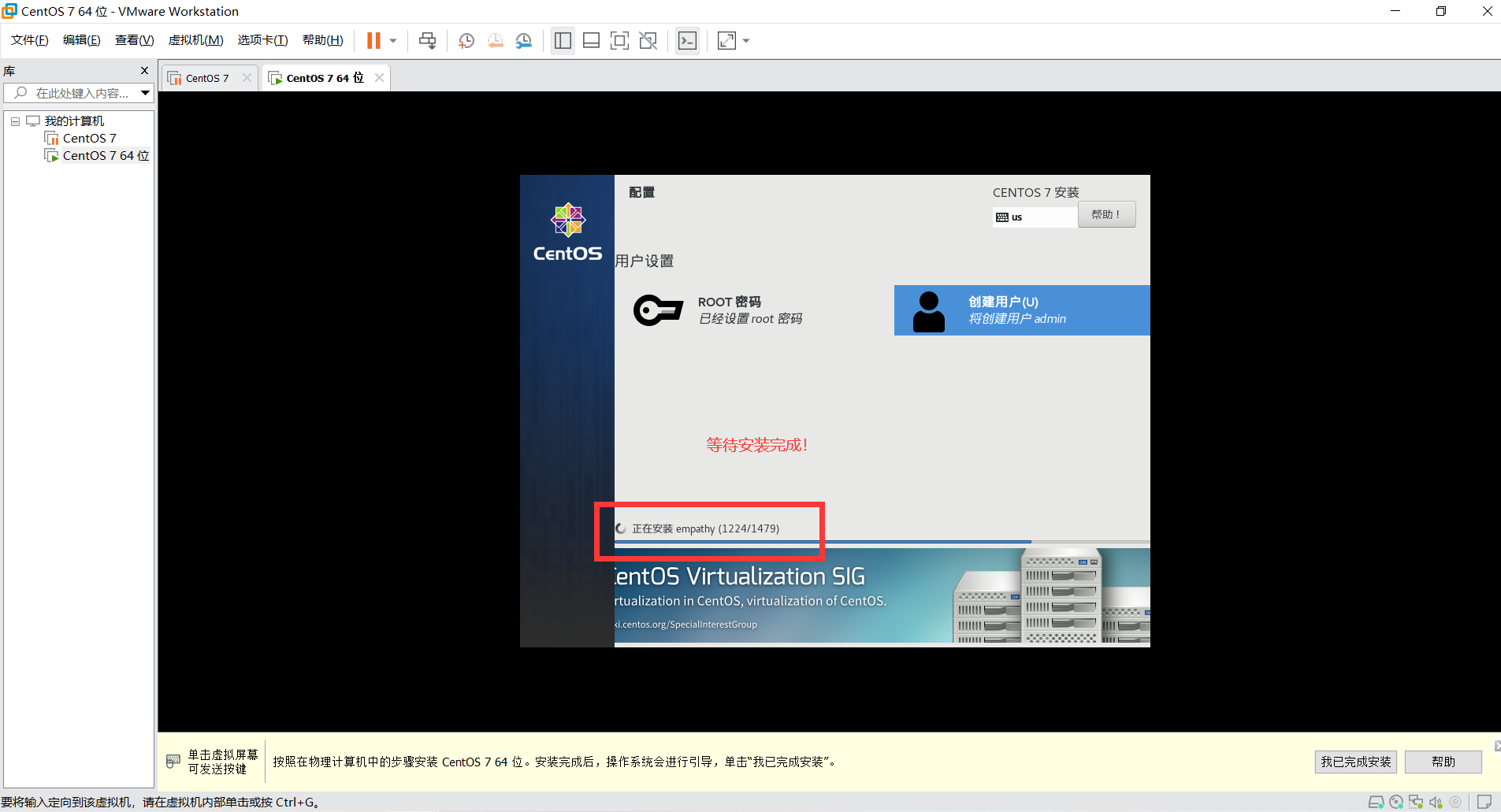Open the 帮助(H) menu
This screenshot has width=1501, height=812.
point(323,40)
